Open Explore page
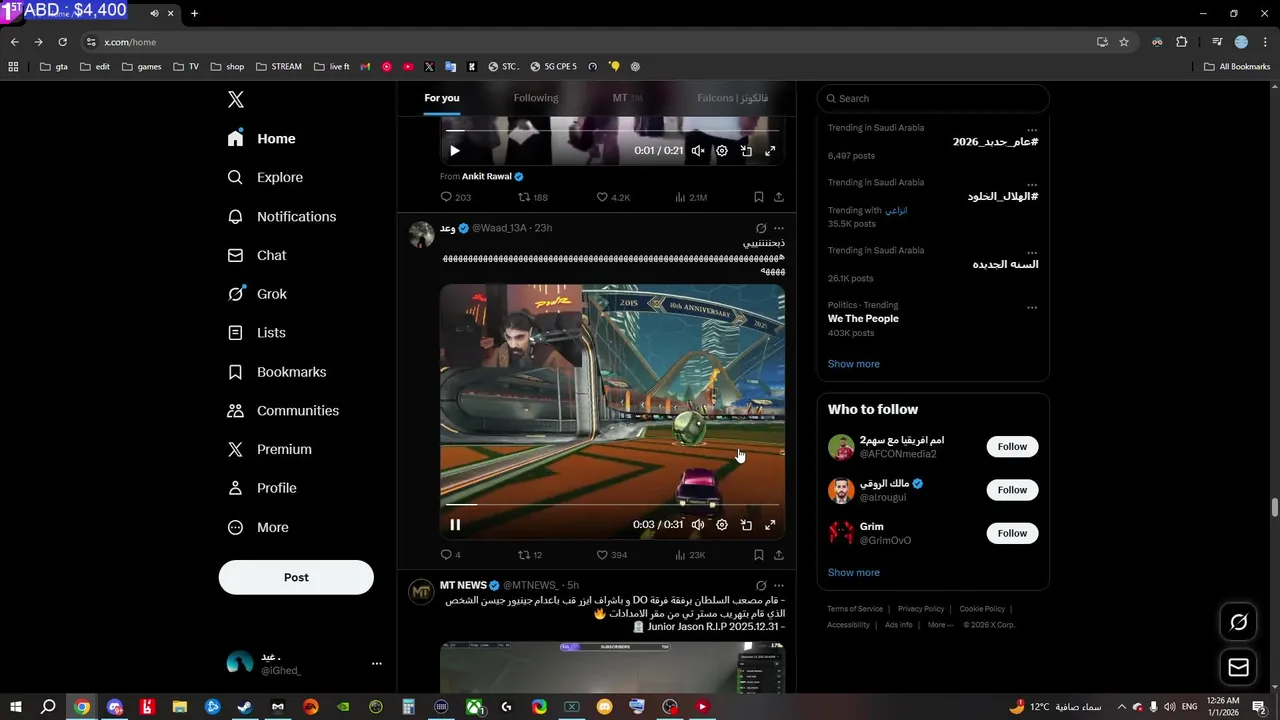This screenshot has width=1280, height=720. 265,177
